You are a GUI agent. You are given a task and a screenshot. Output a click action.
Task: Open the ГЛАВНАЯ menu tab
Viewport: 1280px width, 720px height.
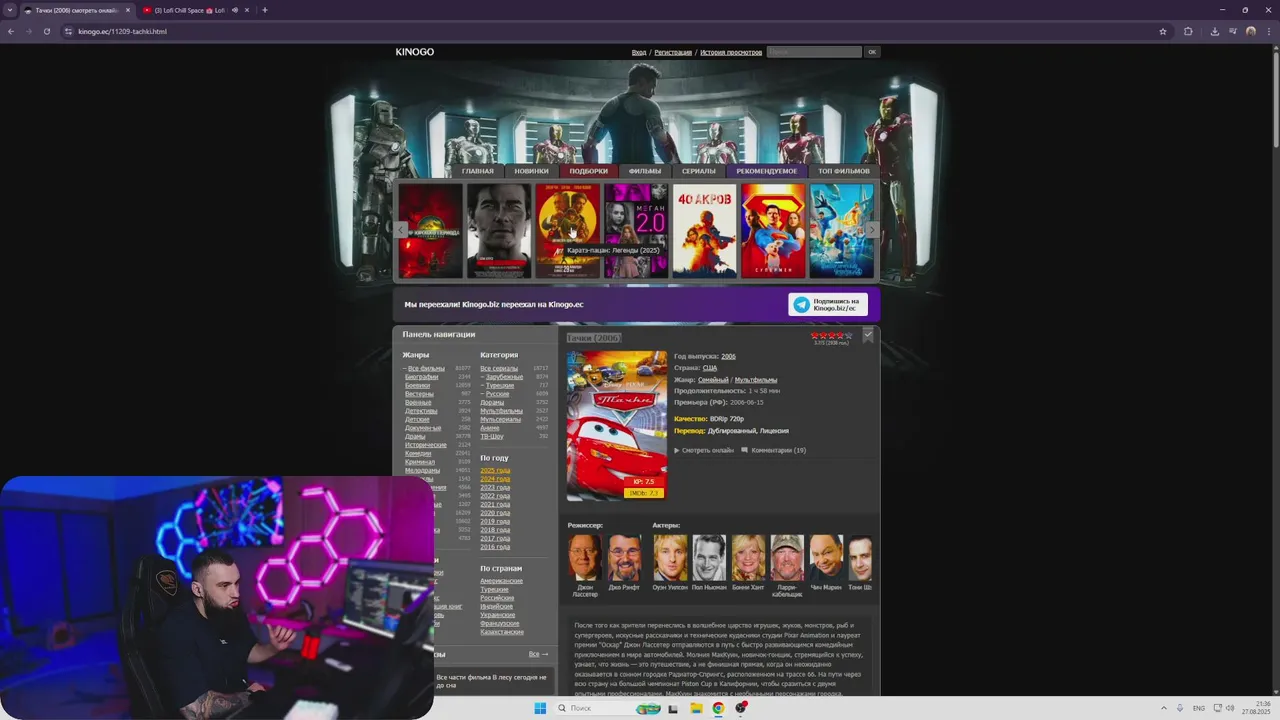477,171
